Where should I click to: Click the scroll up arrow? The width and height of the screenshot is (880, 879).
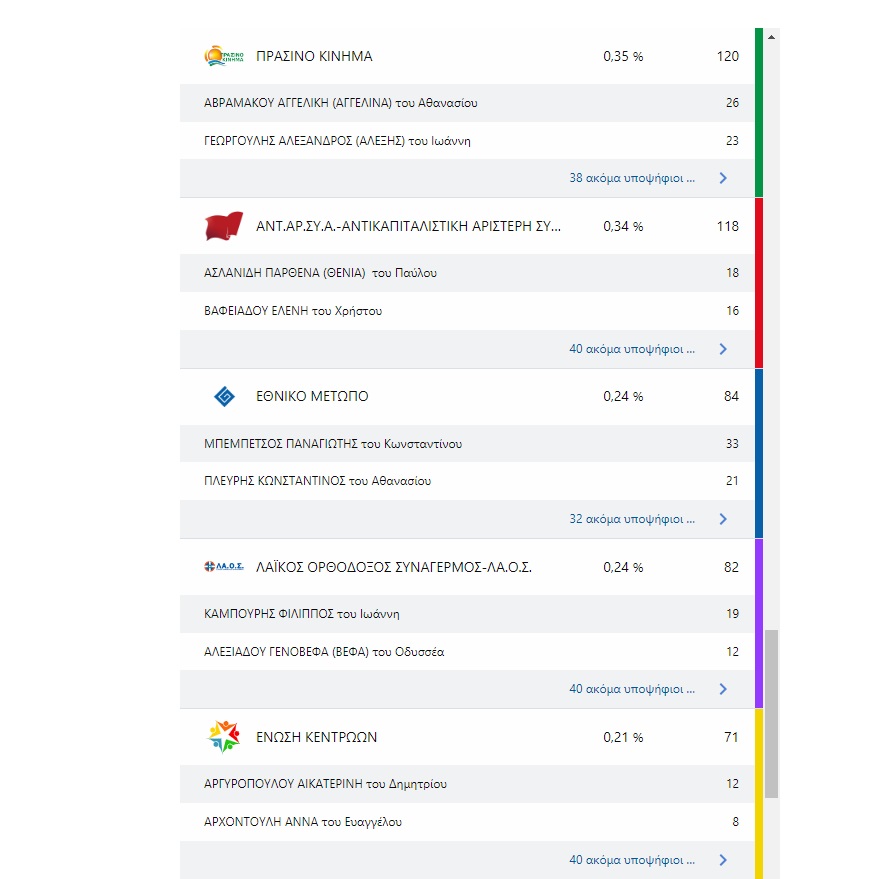pyautogui.click(x=771, y=36)
